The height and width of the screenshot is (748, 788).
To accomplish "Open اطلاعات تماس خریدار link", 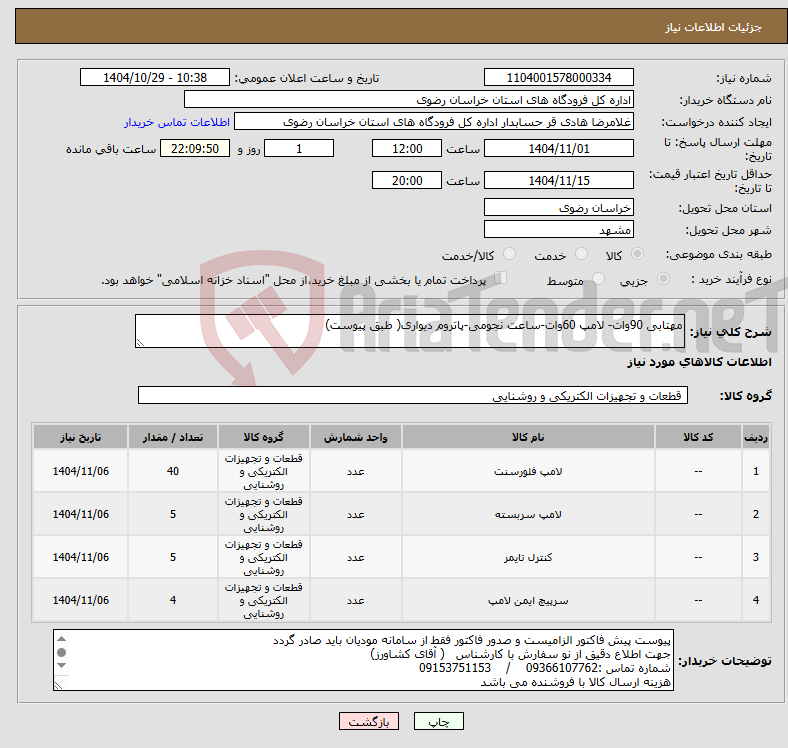I will (177, 122).
